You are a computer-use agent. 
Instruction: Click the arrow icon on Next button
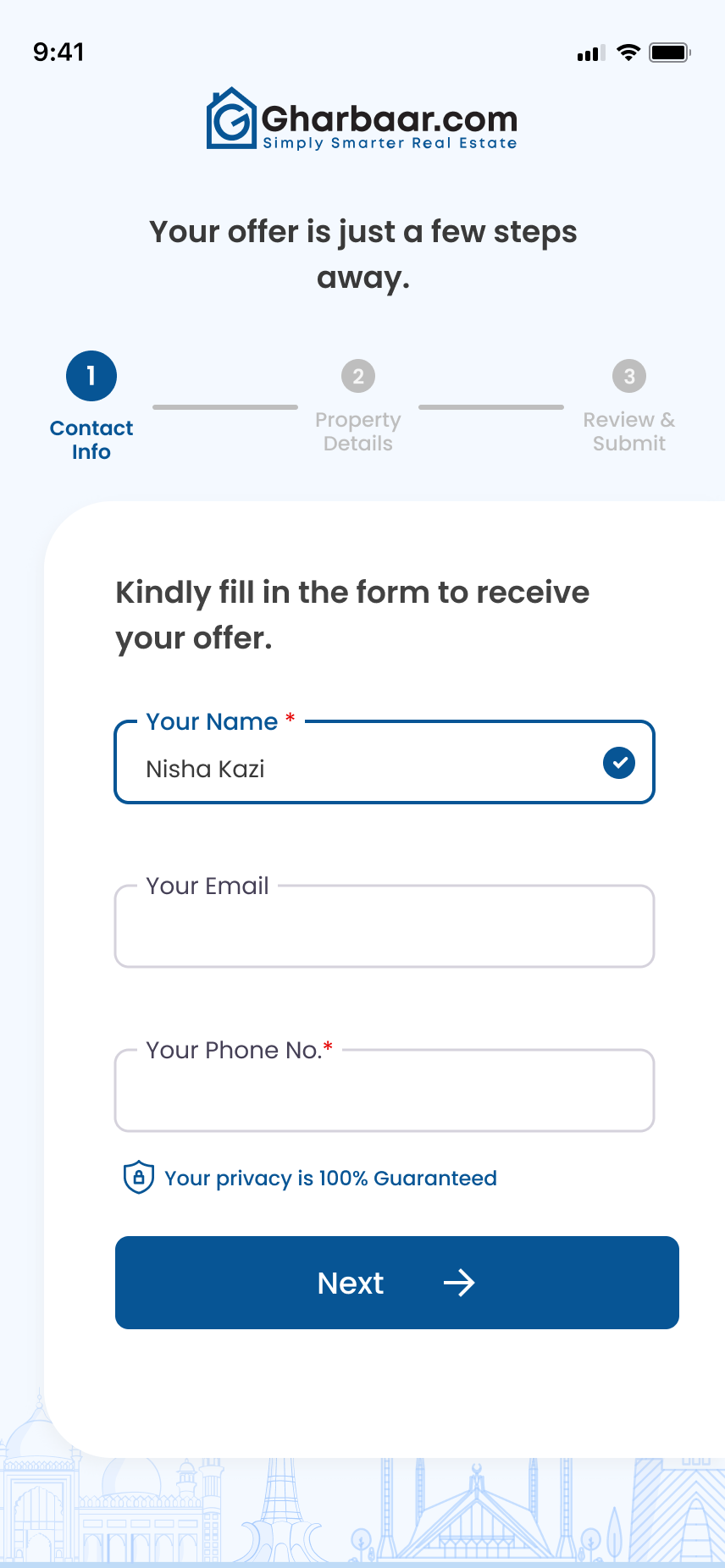click(x=459, y=1283)
